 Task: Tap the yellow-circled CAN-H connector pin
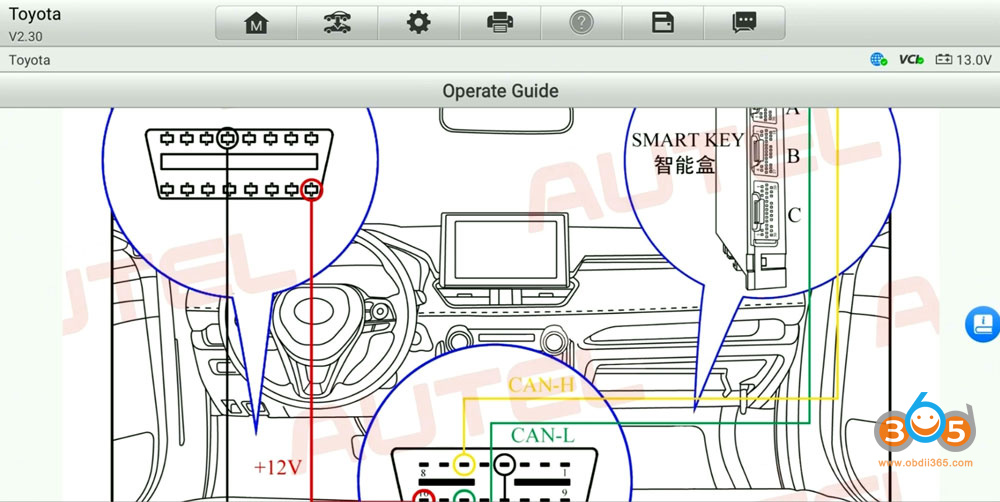(464, 465)
